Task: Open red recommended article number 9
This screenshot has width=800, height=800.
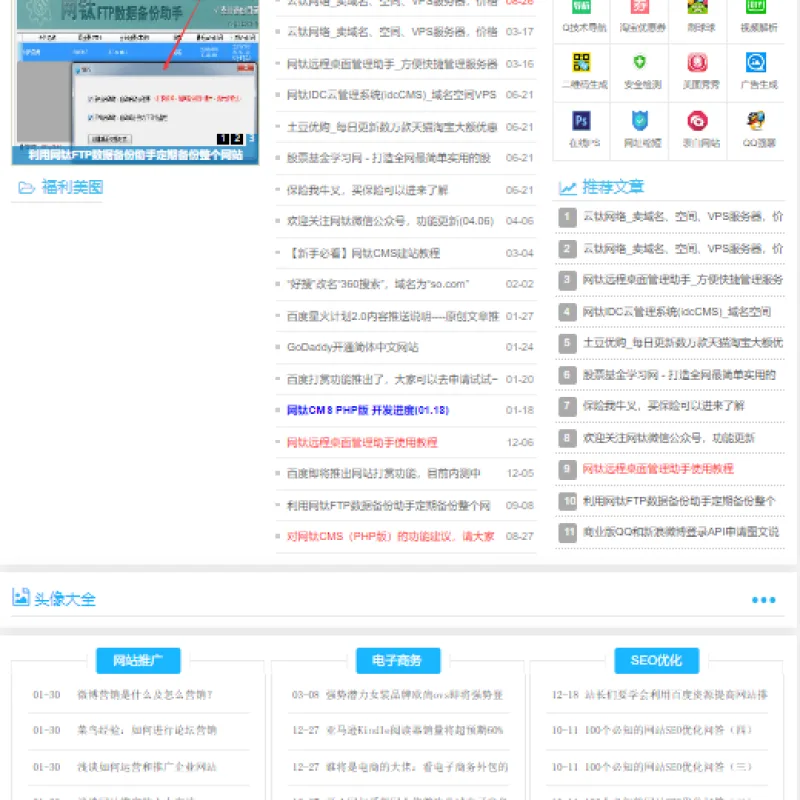Action: tap(658, 469)
